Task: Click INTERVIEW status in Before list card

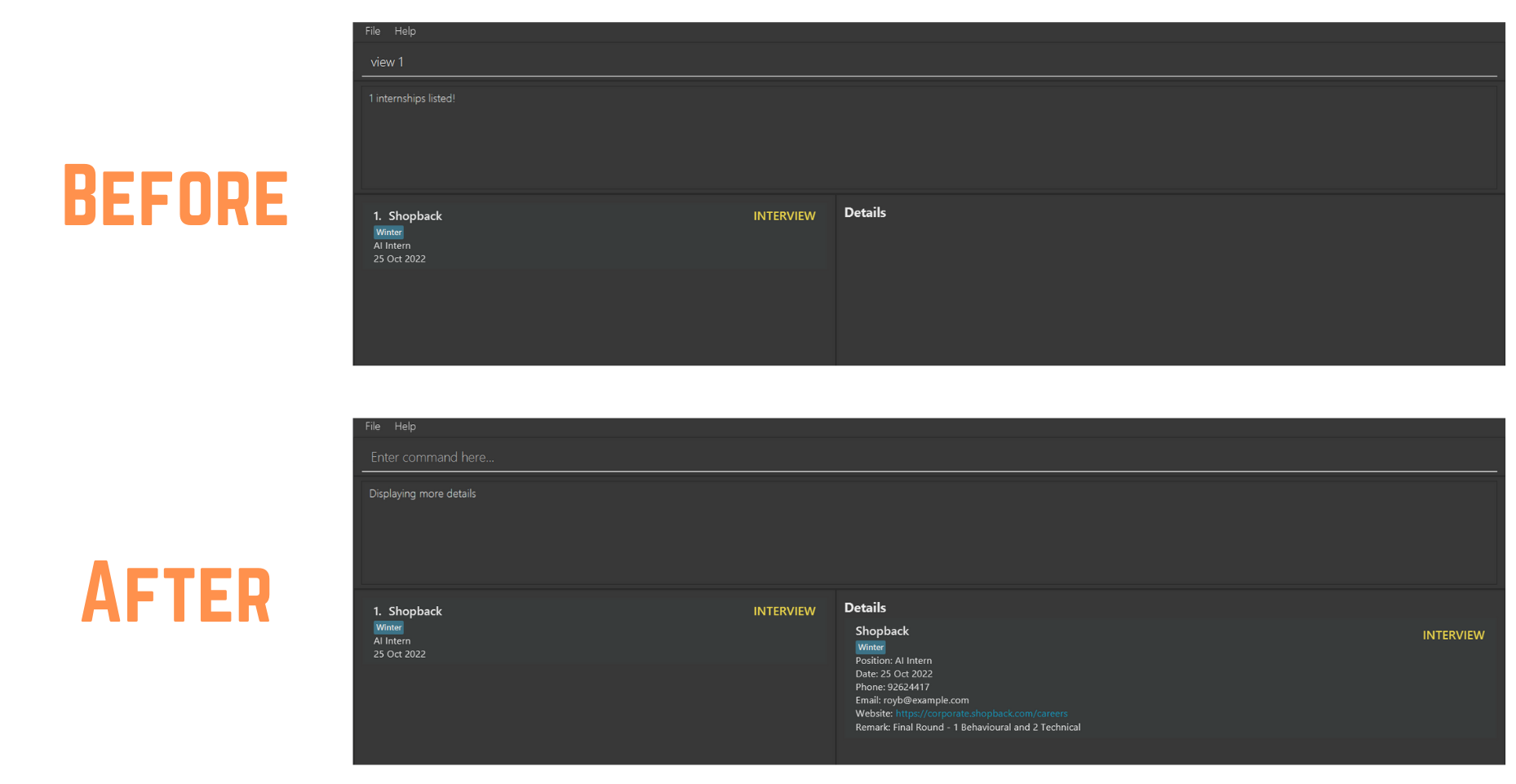Action: [x=784, y=215]
